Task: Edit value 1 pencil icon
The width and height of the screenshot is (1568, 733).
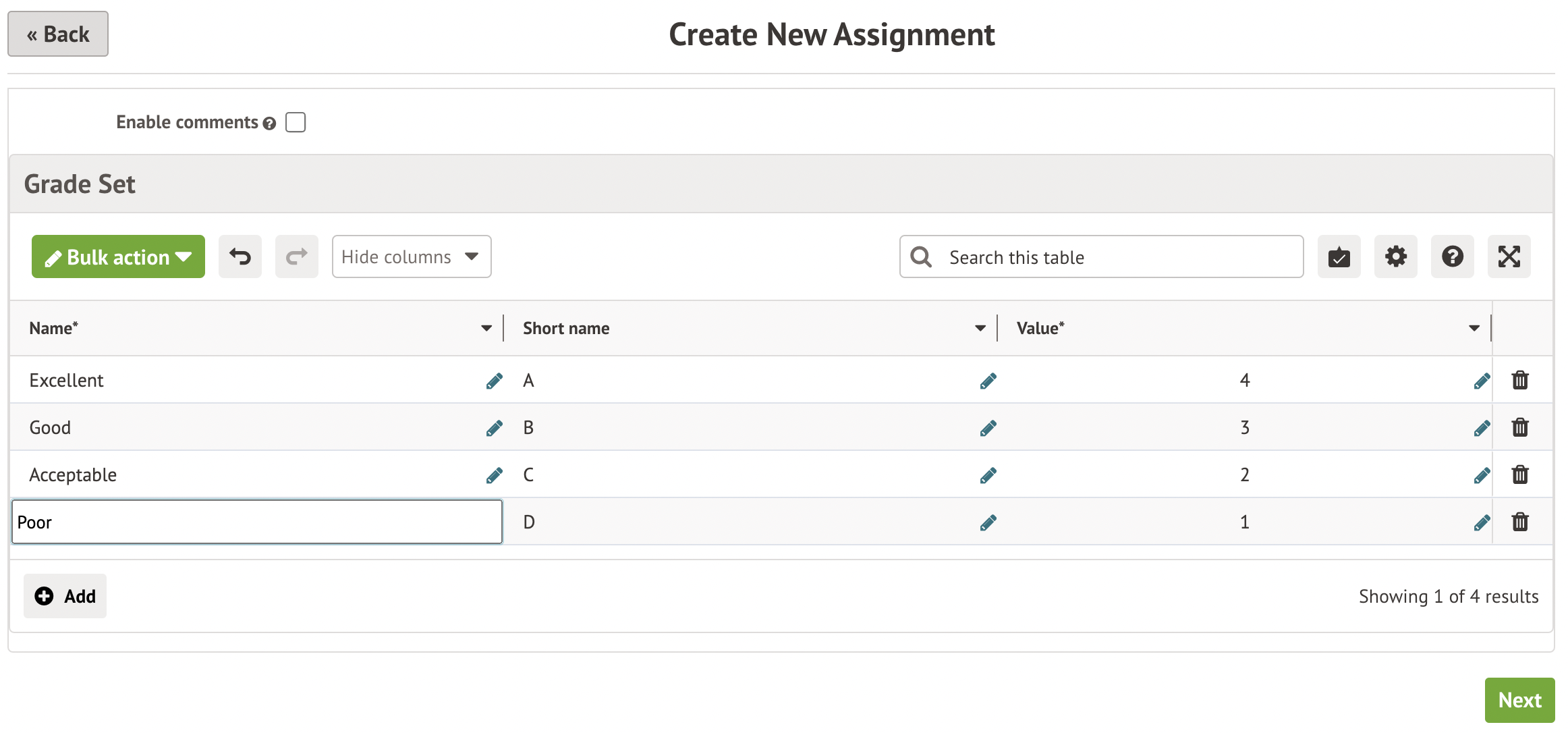Action: pyautogui.click(x=1482, y=522)
